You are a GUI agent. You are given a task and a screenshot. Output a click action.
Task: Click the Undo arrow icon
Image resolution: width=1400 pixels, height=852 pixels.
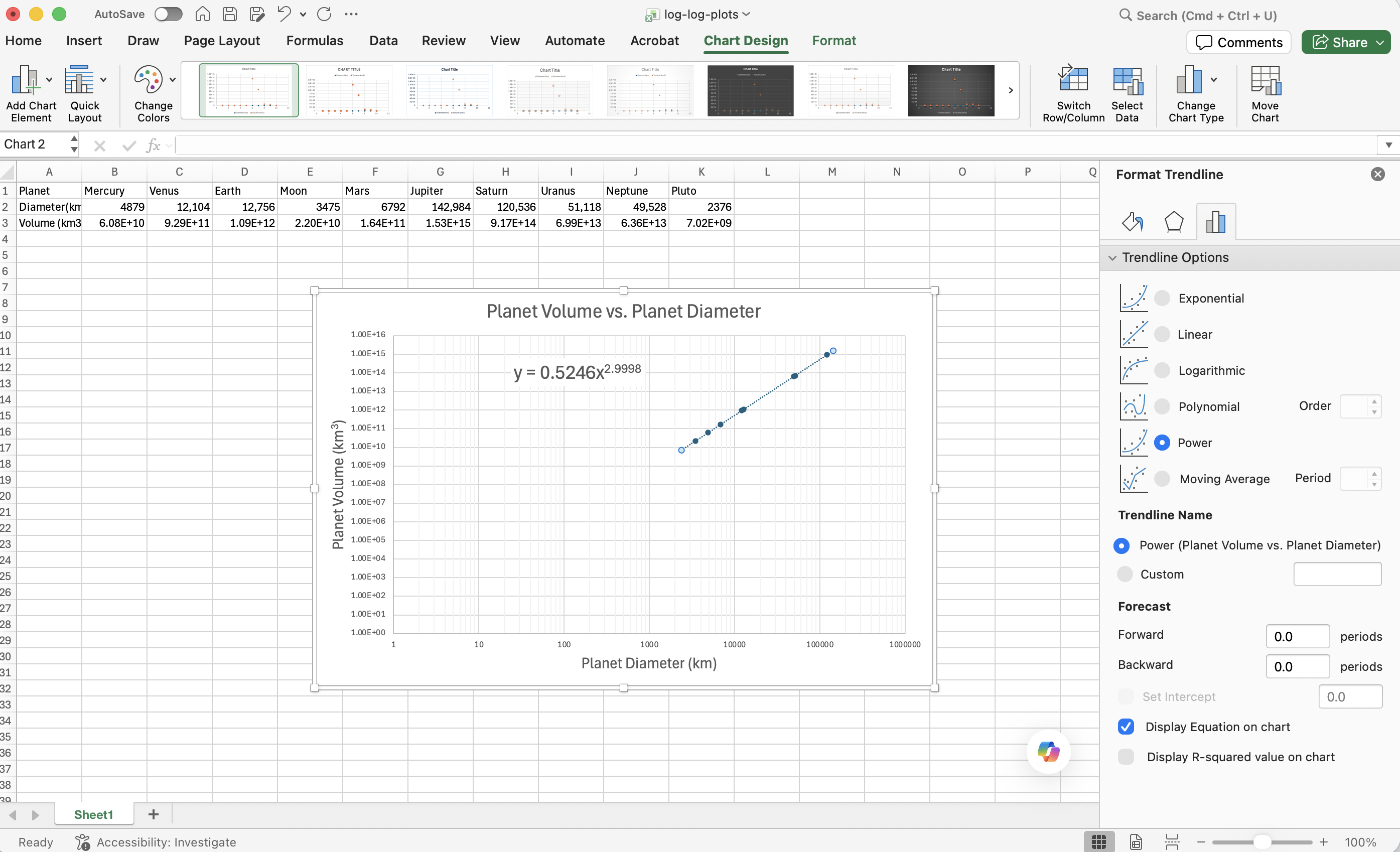coord(285,14)
